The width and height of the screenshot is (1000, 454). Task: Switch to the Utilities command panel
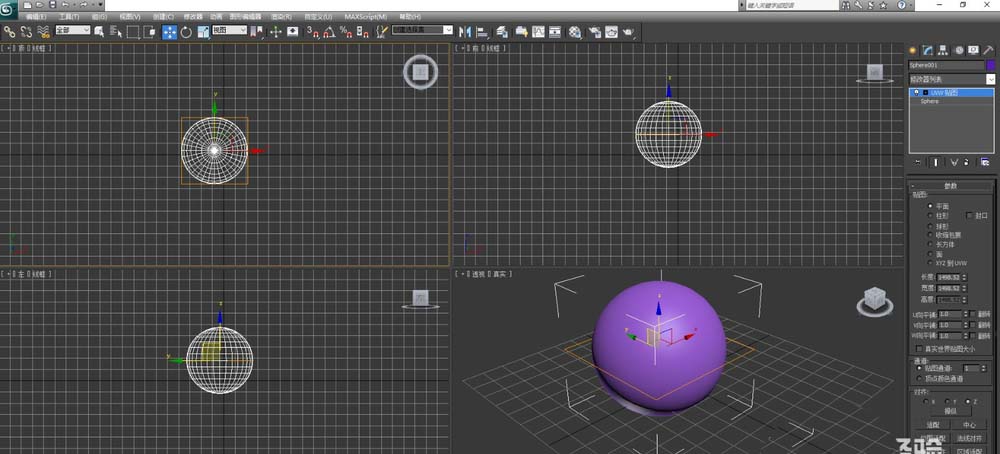[x=989, y=50]
